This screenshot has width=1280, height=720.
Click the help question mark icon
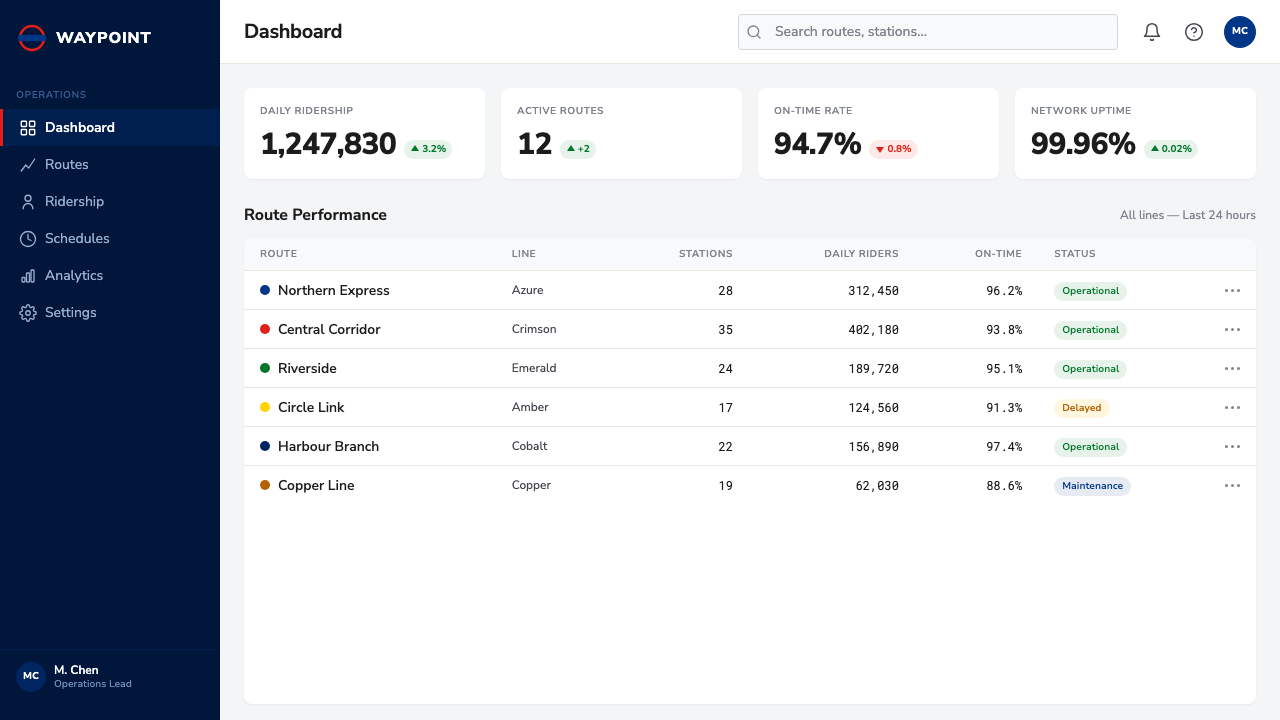(1194, 32)
